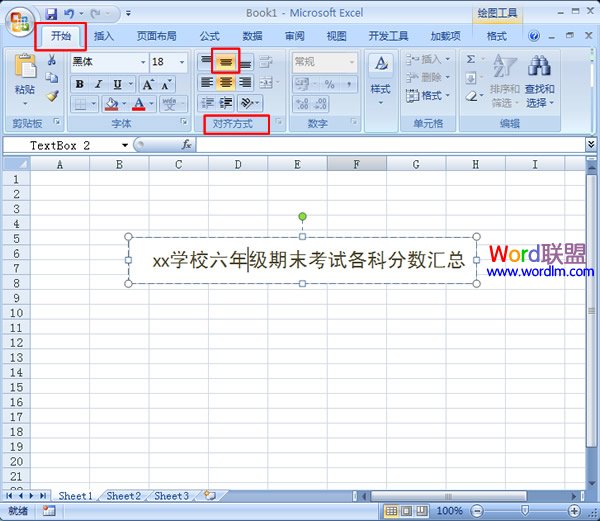Click the green rotation handle of textbox

point(302,217)
